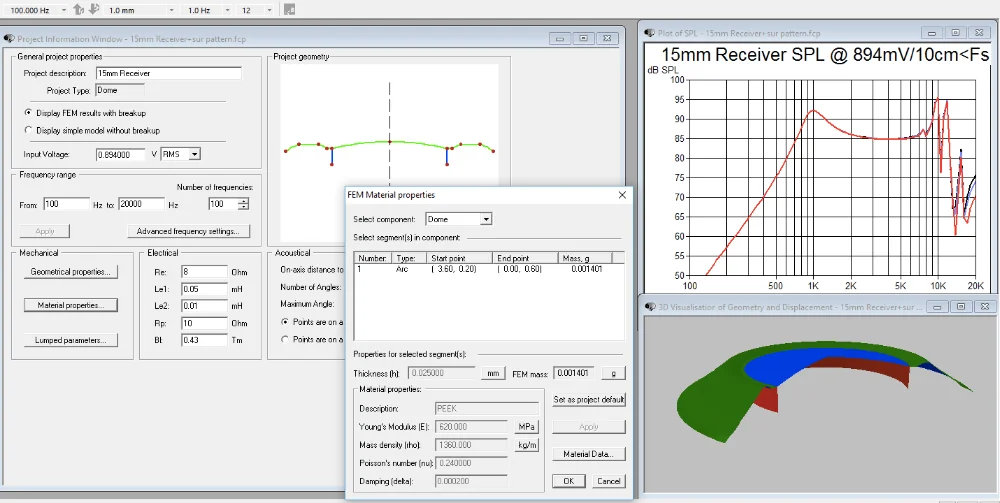This screenshot has height=503, width=1000.
Task: Click the Project Type field showing Dome
Action: 120,91
